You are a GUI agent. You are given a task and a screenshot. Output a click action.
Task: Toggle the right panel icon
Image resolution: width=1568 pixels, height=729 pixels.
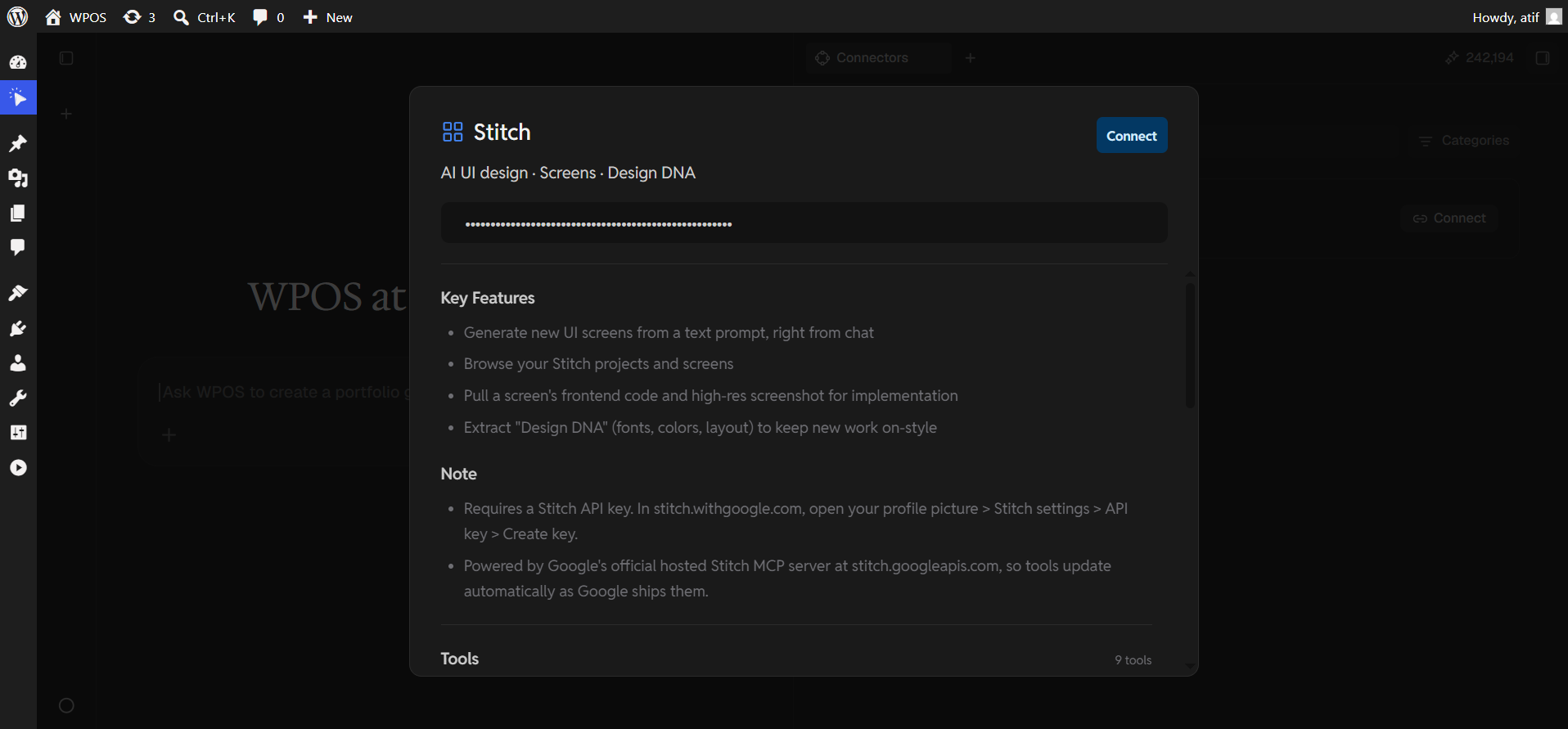tap(1543, 58)
